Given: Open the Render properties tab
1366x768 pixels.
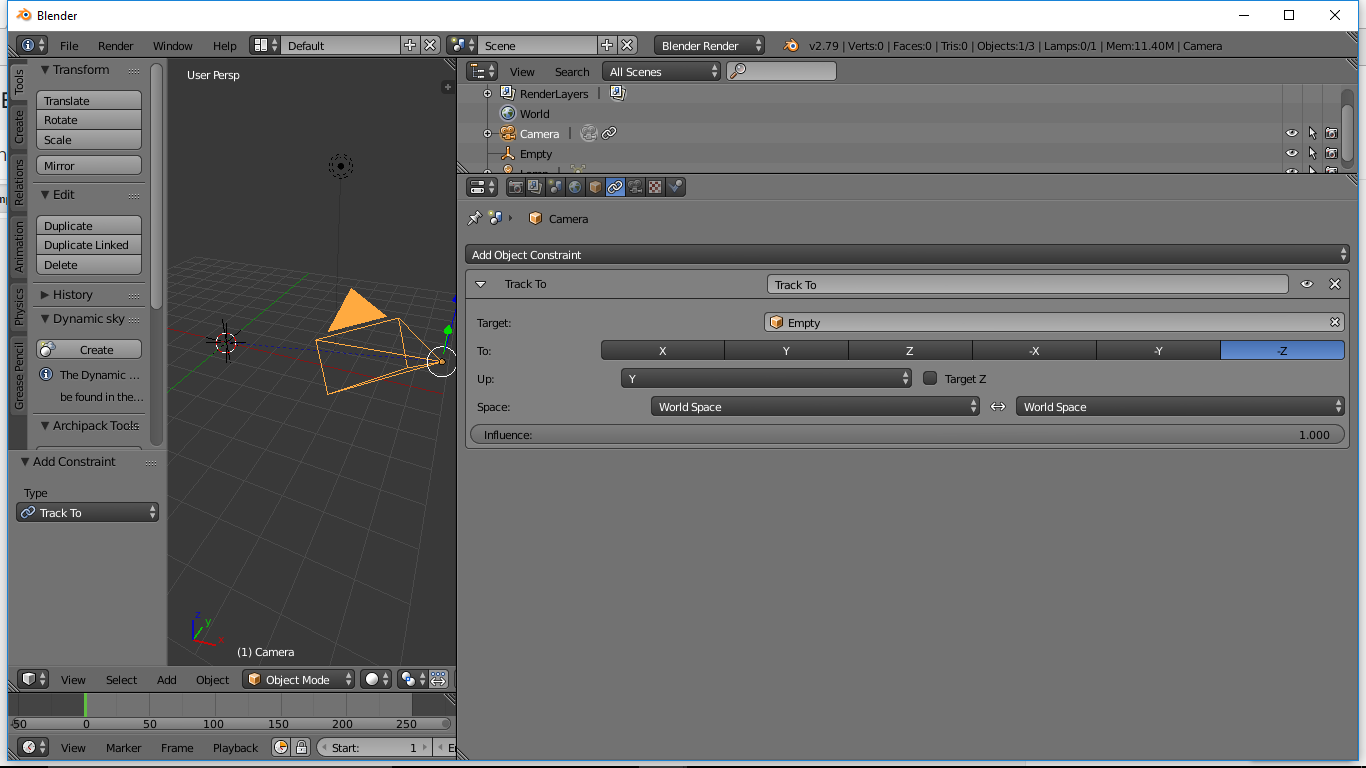Looking at the screenshot, I should [x=515, y=187].
